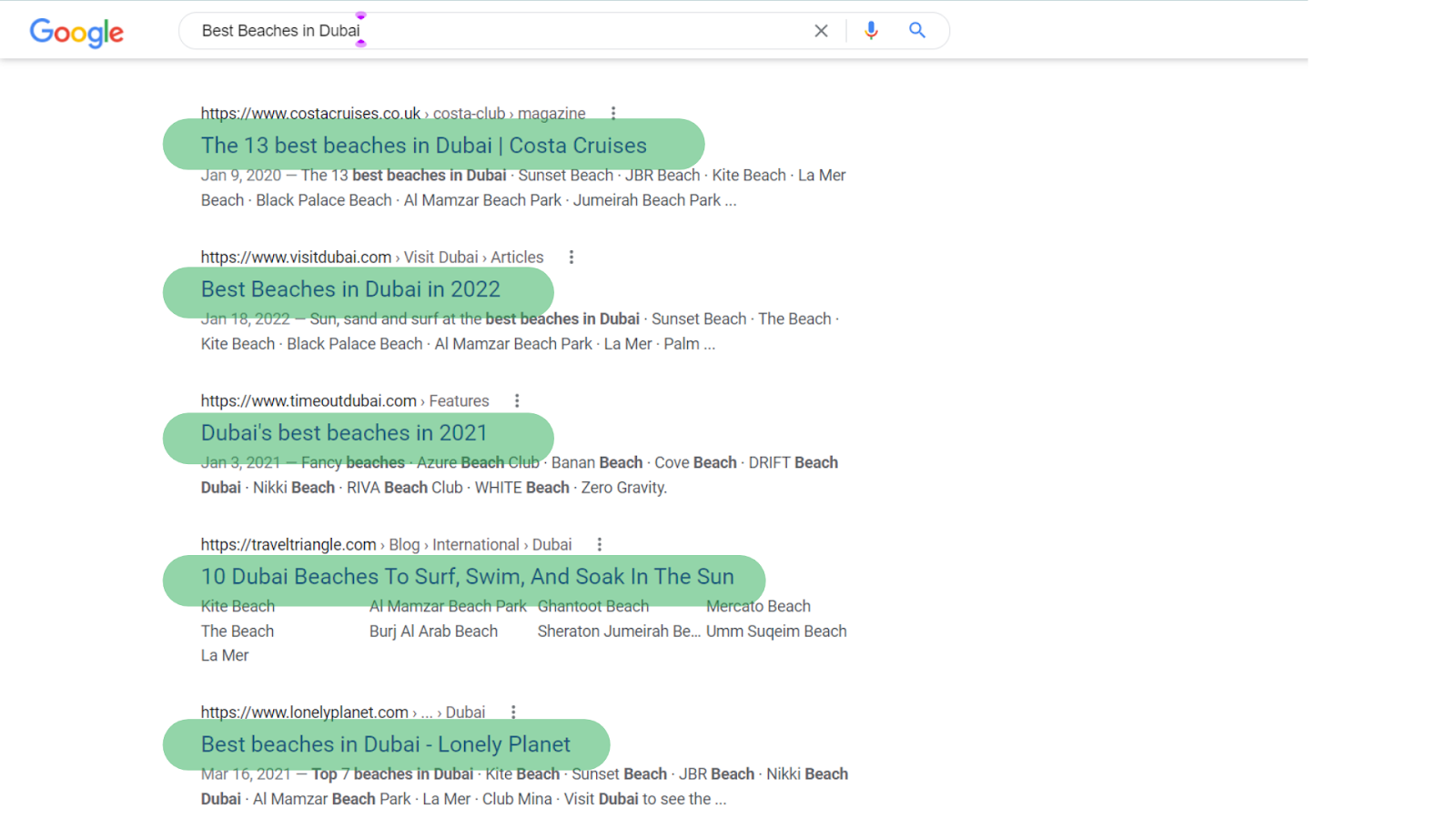Open '10 Dubai Beaches To Surf, Swim' result
Screen dimensions: 1456x819
tap(467, 577)
